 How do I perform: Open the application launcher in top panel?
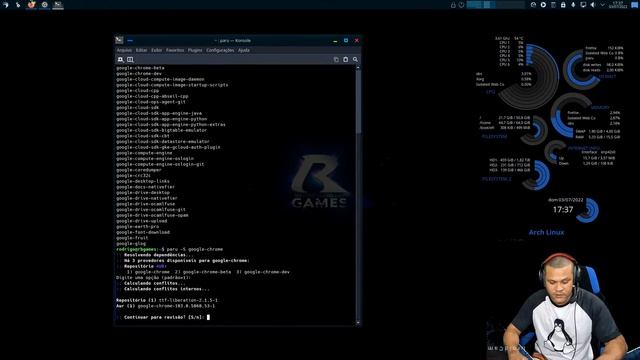click(5, 5)
